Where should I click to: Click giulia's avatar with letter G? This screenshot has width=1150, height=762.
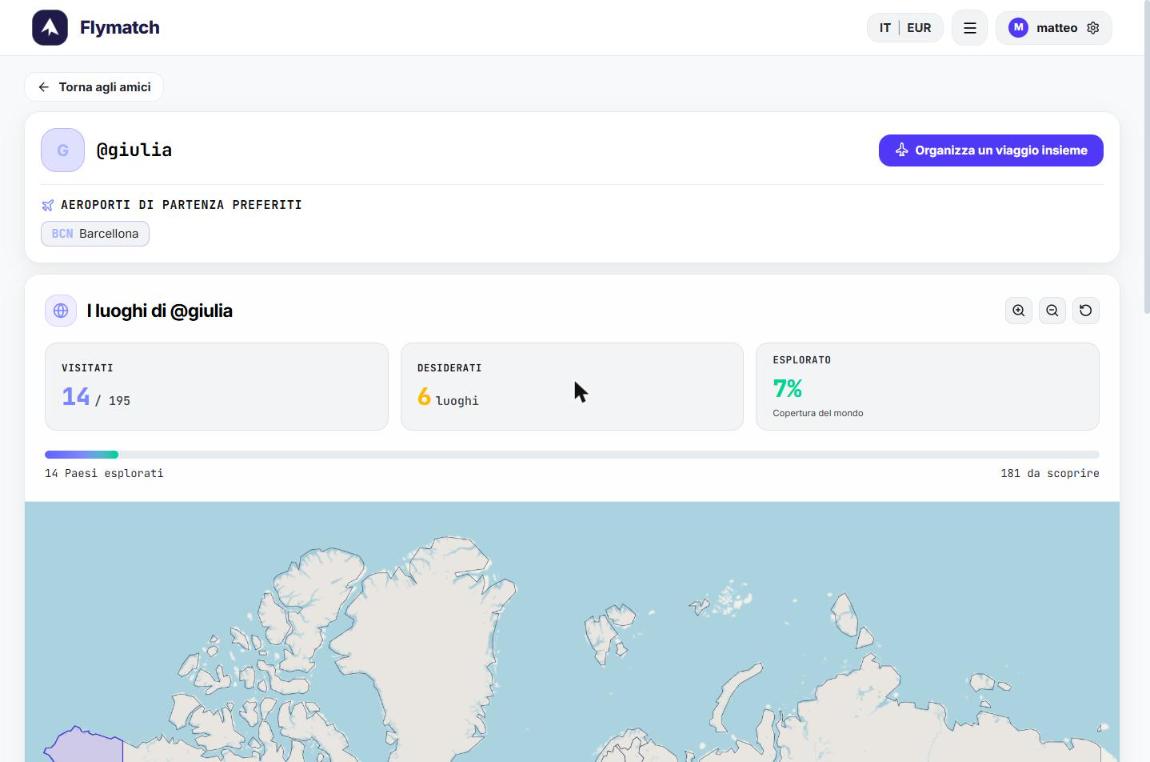click(x=63, y=150)
